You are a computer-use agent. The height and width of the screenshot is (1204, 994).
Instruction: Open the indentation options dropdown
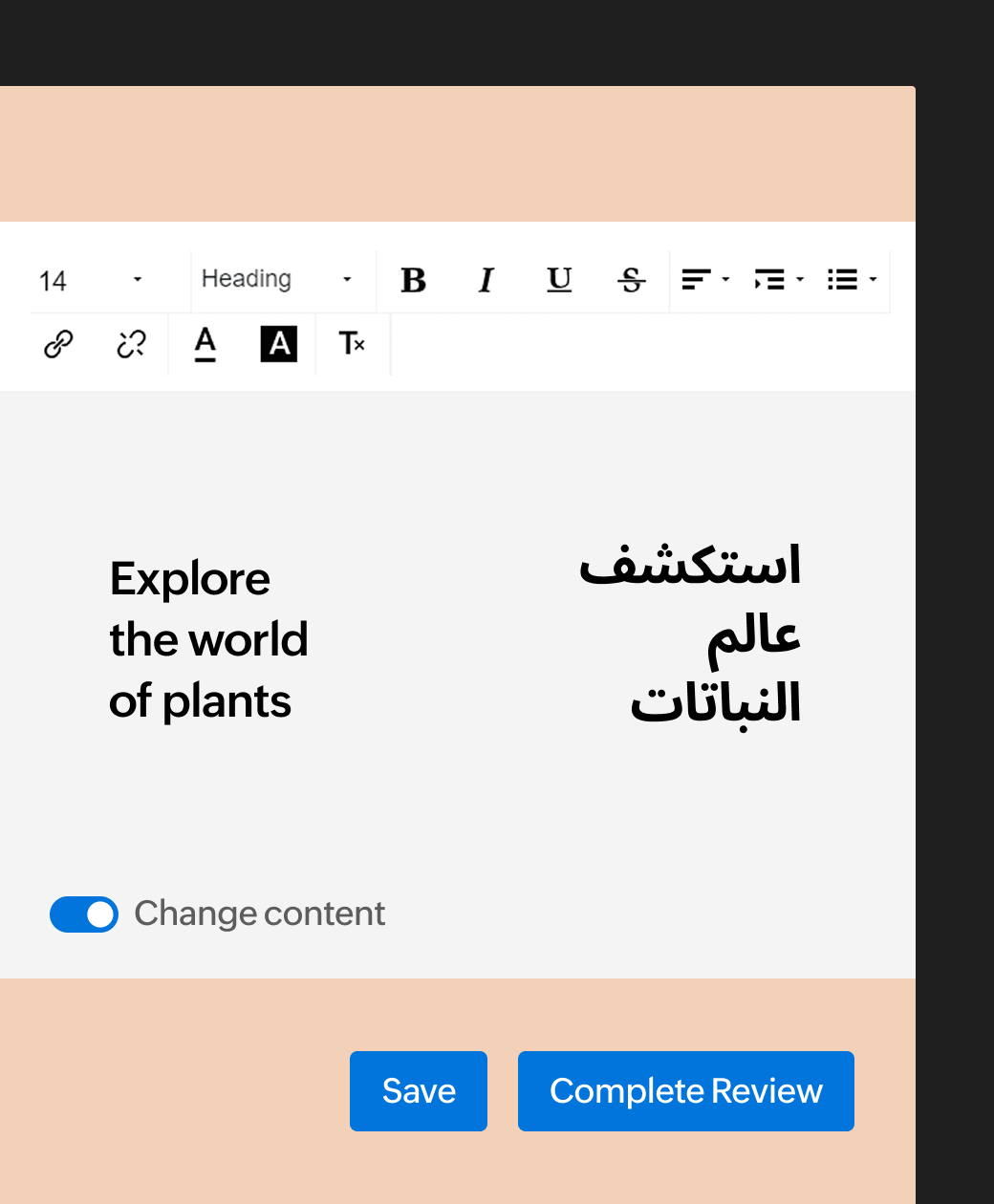pyautogui.click(x=799, y=280)
